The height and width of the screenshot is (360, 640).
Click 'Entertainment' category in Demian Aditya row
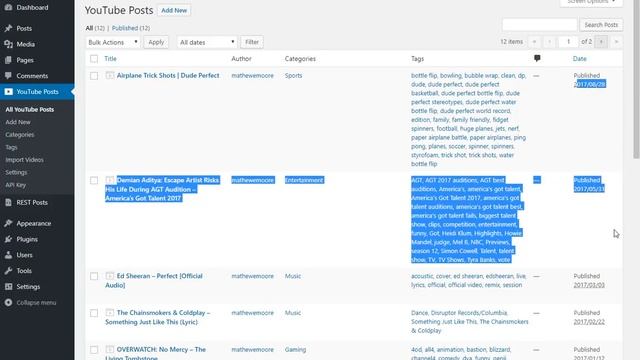304,180
